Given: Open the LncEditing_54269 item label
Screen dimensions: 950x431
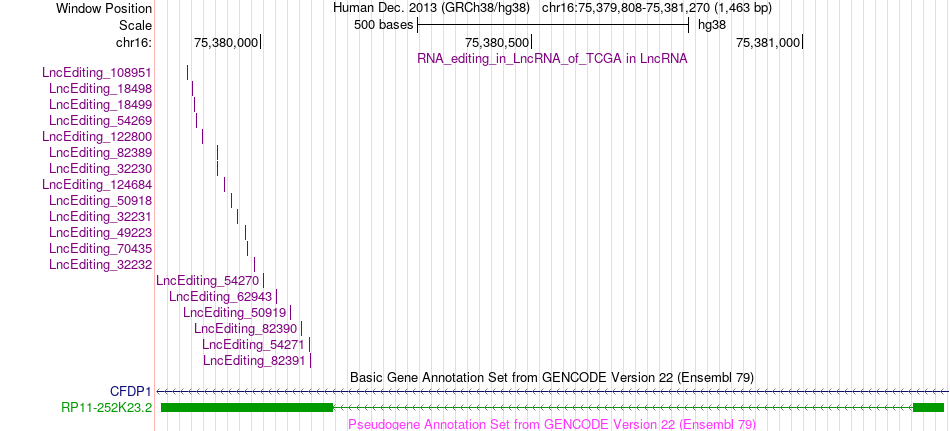Looking at the screenshot, I should (x=101, y=121).
